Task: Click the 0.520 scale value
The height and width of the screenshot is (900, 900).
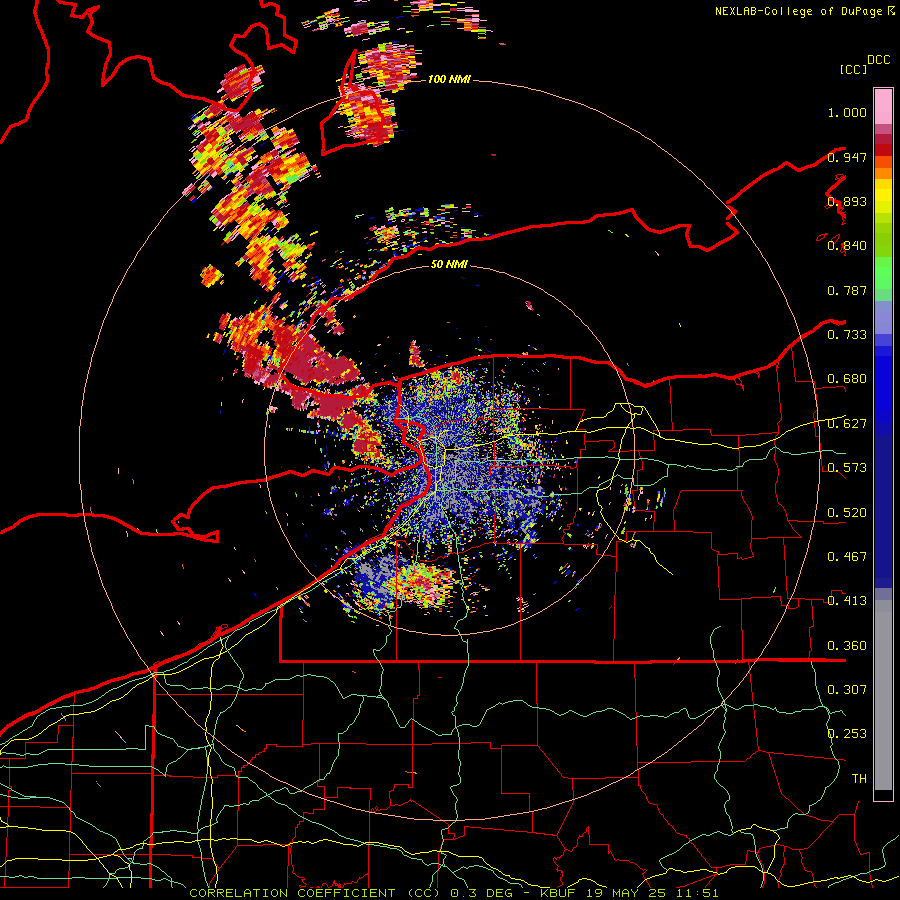Action: (x=847, y=512)
